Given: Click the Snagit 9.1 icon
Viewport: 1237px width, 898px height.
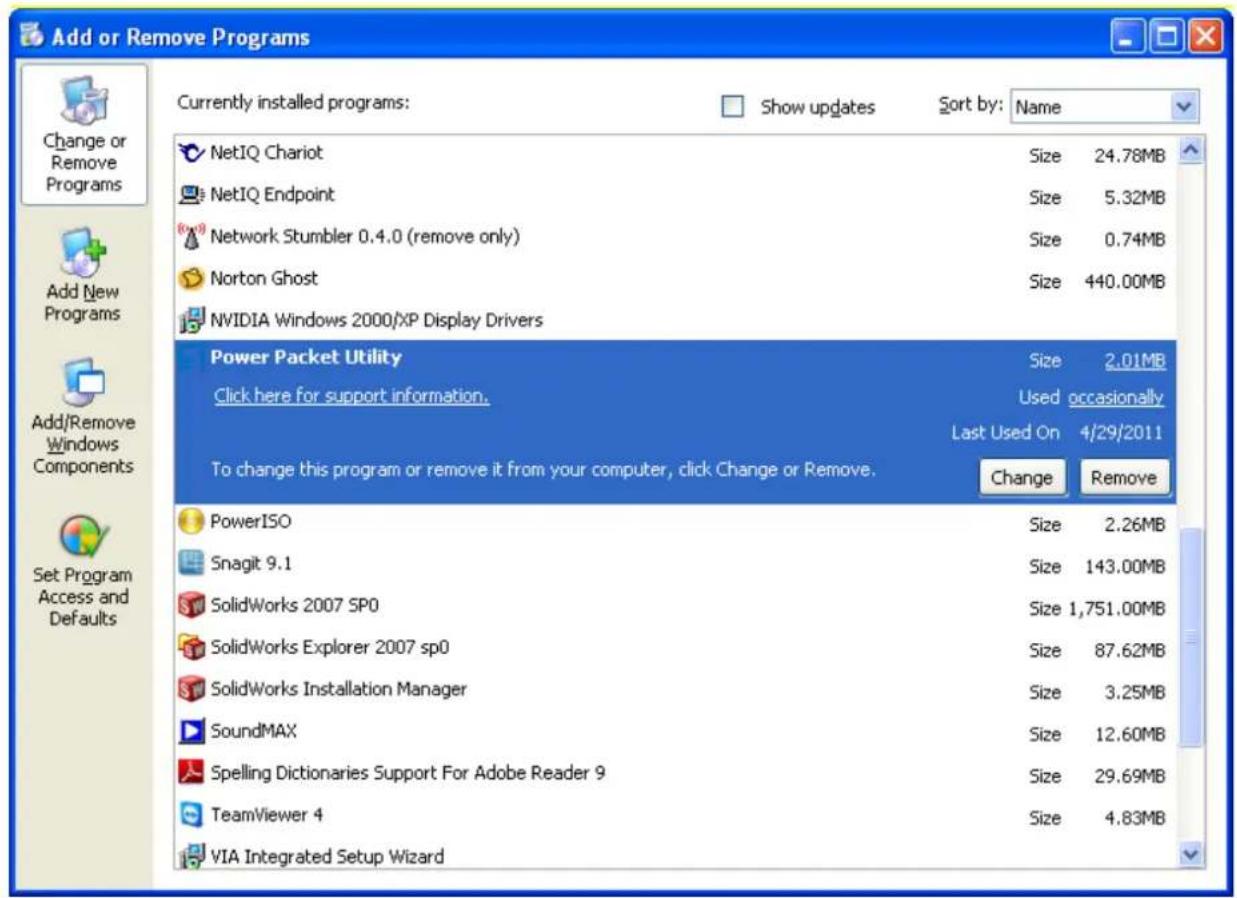Looking at the screenshot, I should click(190, 565).
